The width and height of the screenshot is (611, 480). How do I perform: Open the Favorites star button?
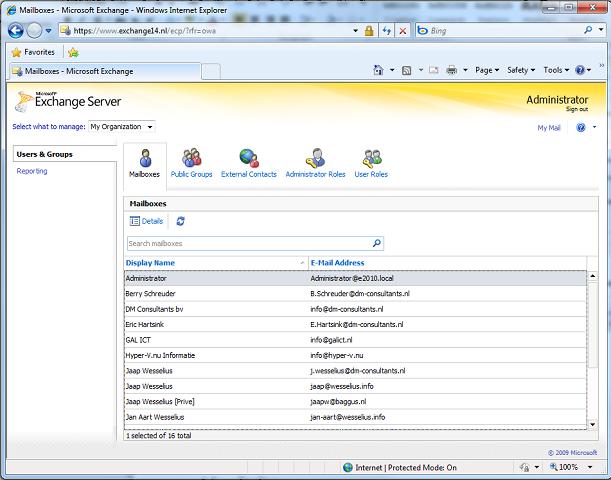(34, 52)
